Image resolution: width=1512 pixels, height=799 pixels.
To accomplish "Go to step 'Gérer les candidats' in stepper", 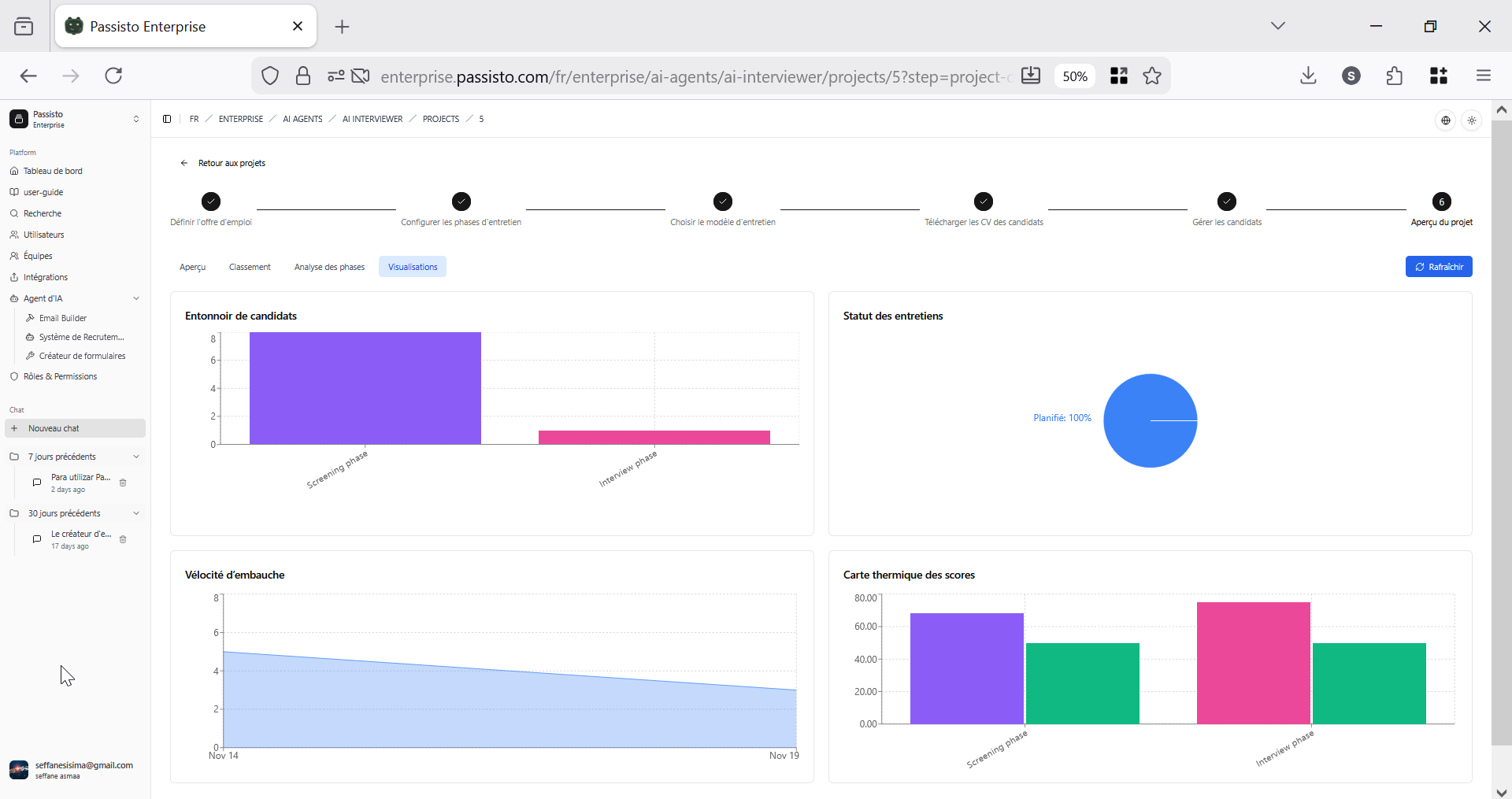I will pos(1226,202).
